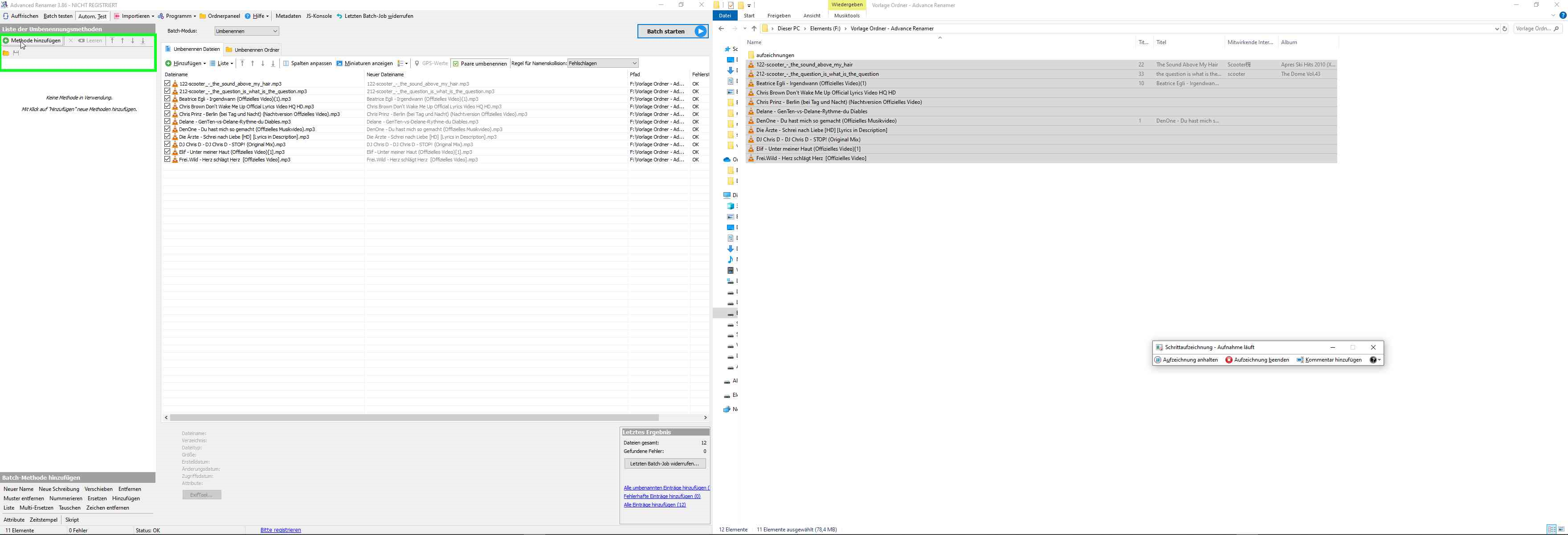The width and height of the screenshot is (1568, 535).
Task: Click the file list horizontal scrollbar
Action: (414, 417)
